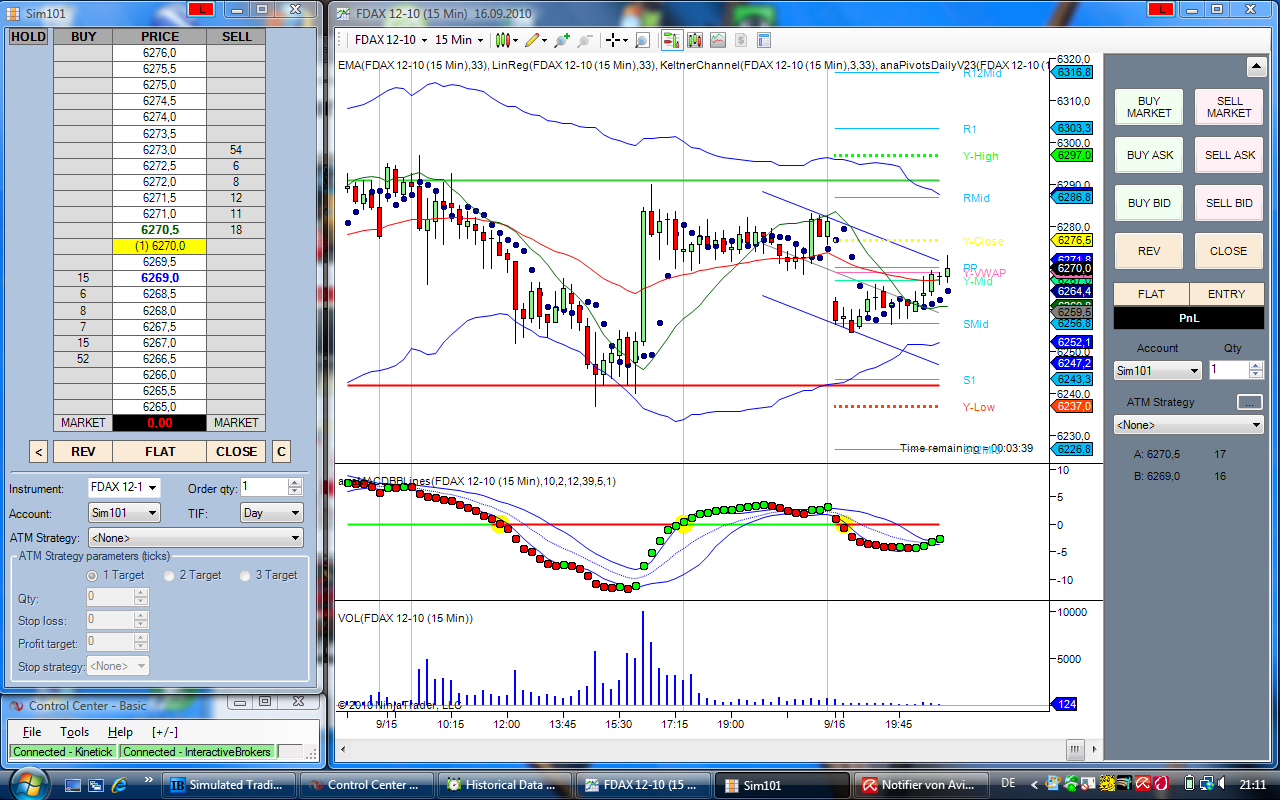Open the SuperDOM Account dropdown
The width and height of the screenshot is (1280, 800).
point(124,513)
